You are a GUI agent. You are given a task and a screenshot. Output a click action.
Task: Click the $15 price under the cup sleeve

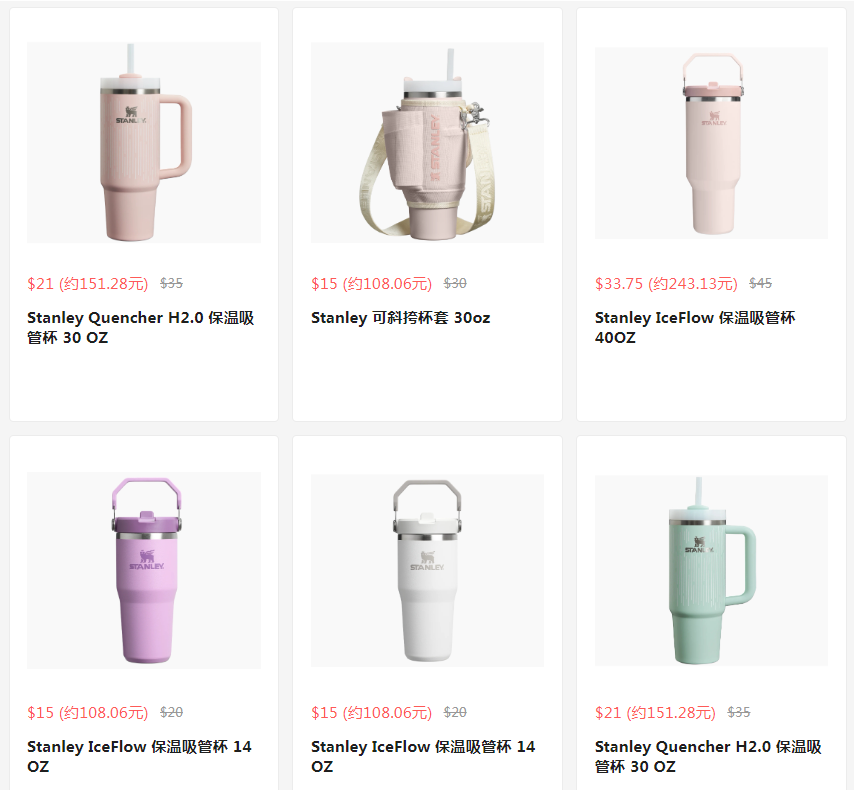371,284
